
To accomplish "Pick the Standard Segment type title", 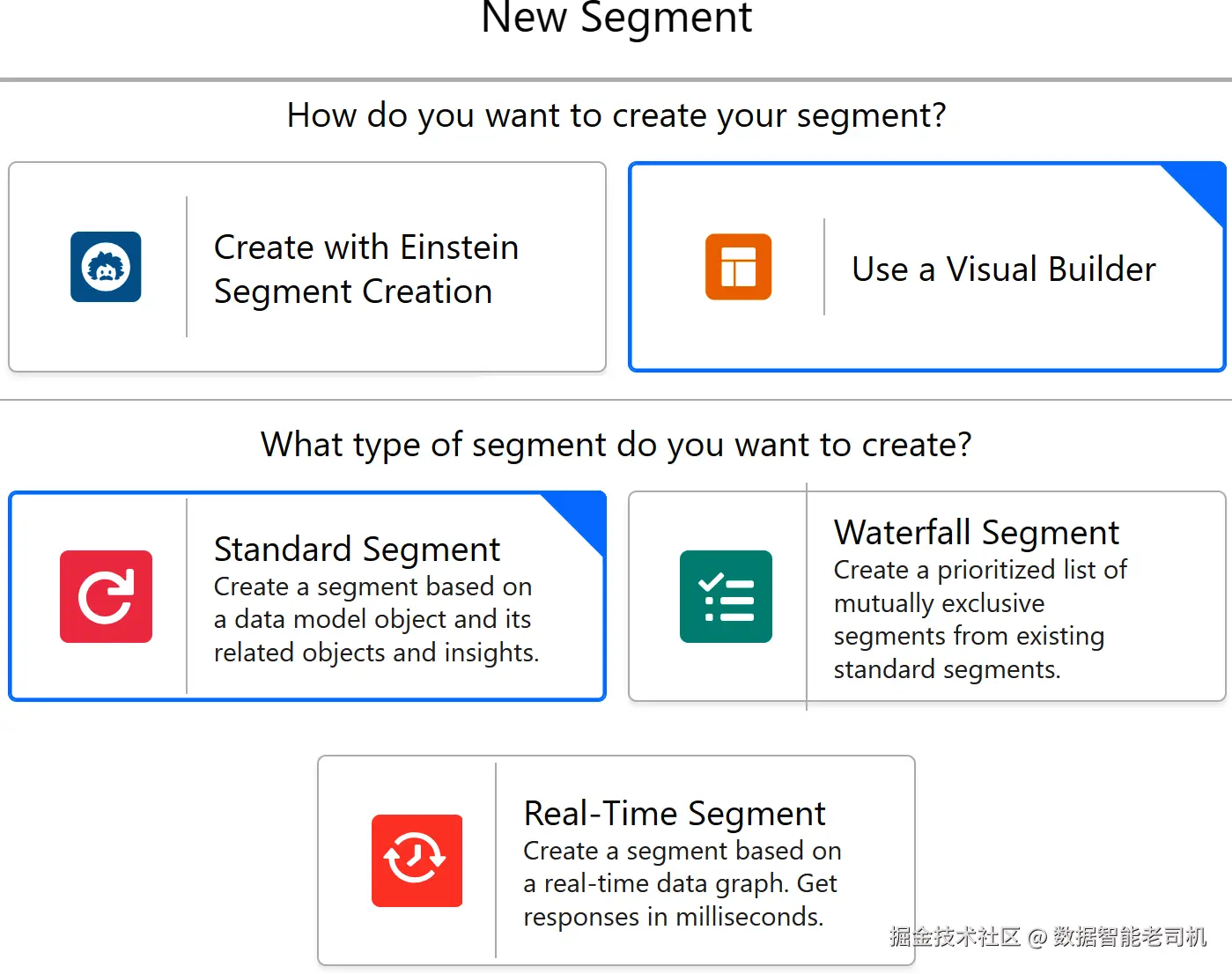I will point(357,550).
